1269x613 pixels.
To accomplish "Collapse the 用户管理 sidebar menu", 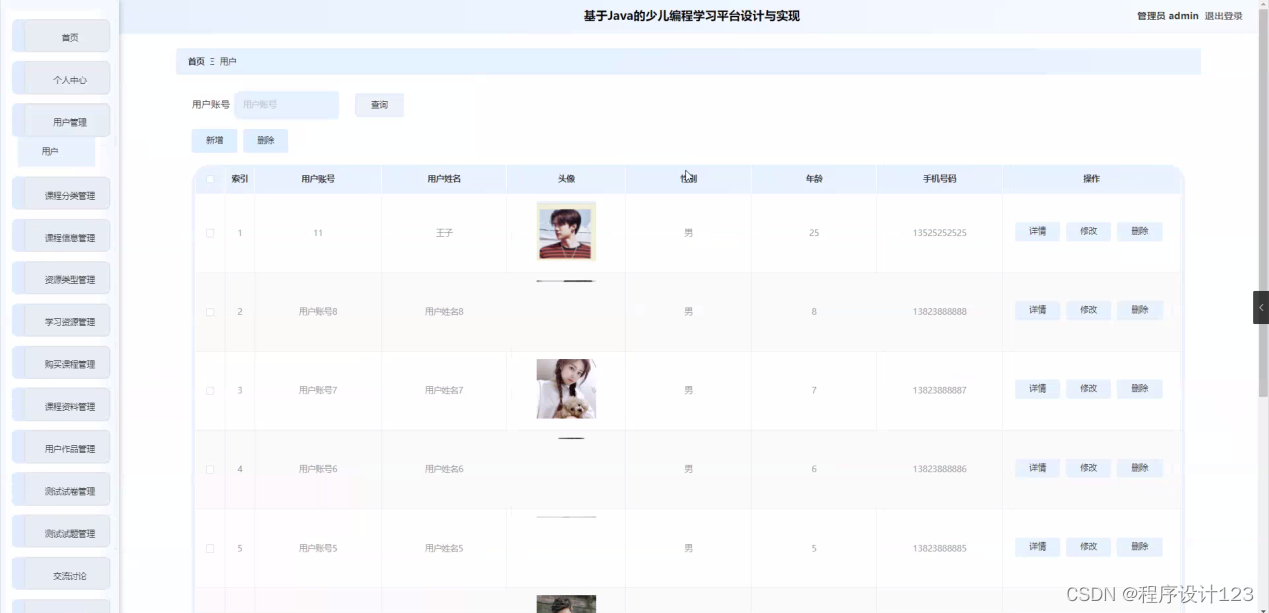I will [61, 122].
